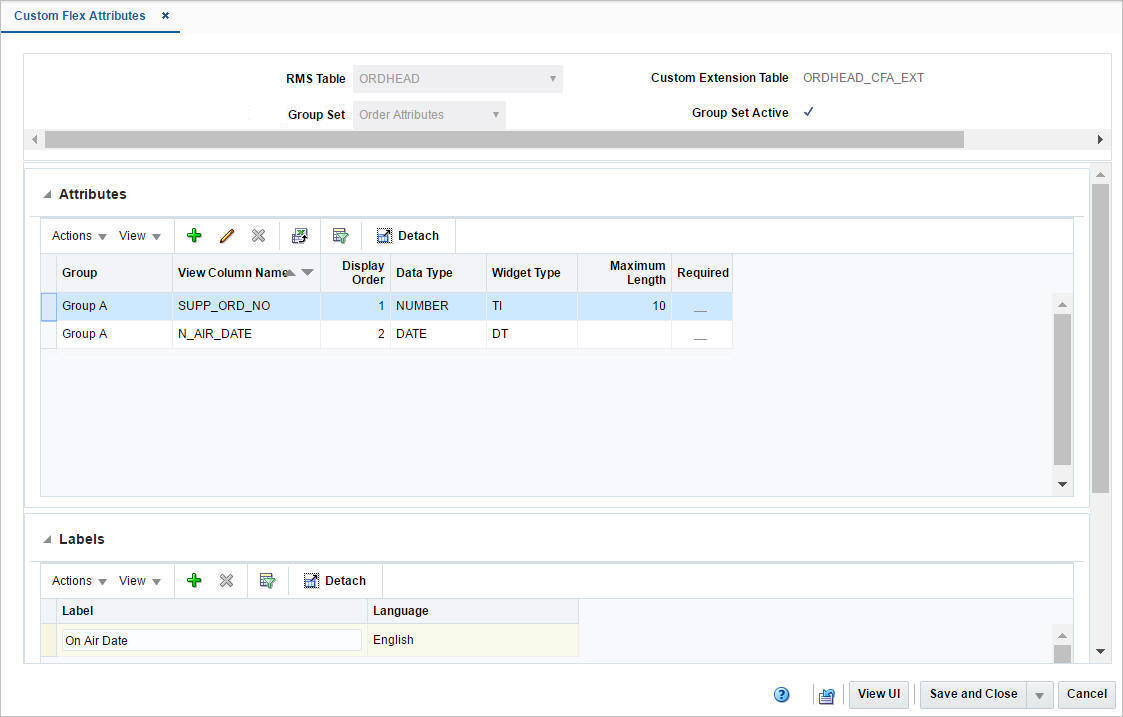
Task: Click the notes icon beside Help
Action: tap(826, 694)
